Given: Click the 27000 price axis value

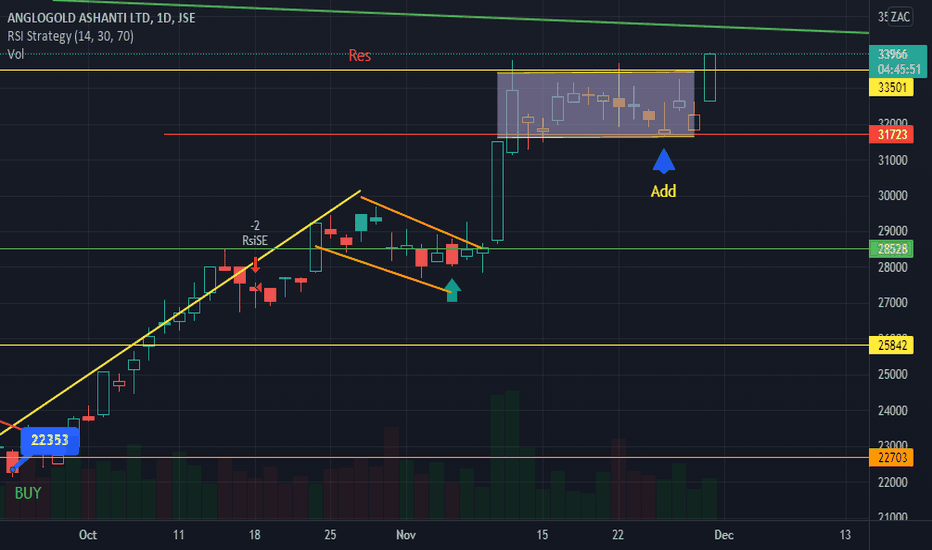Looking at the screenshot, I should point(892,303).
